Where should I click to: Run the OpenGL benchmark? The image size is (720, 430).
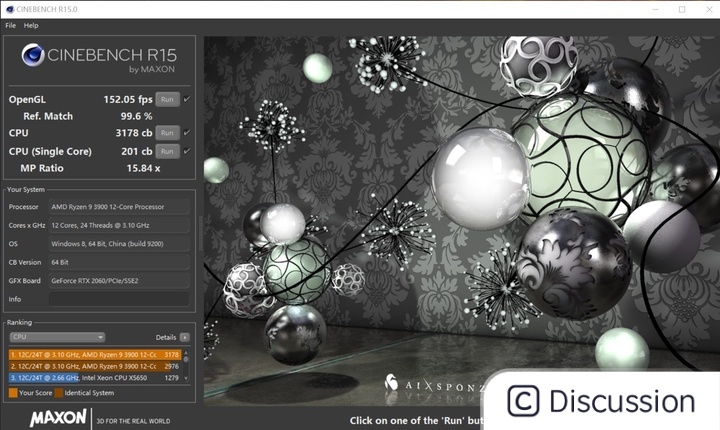tap(167, 99)
